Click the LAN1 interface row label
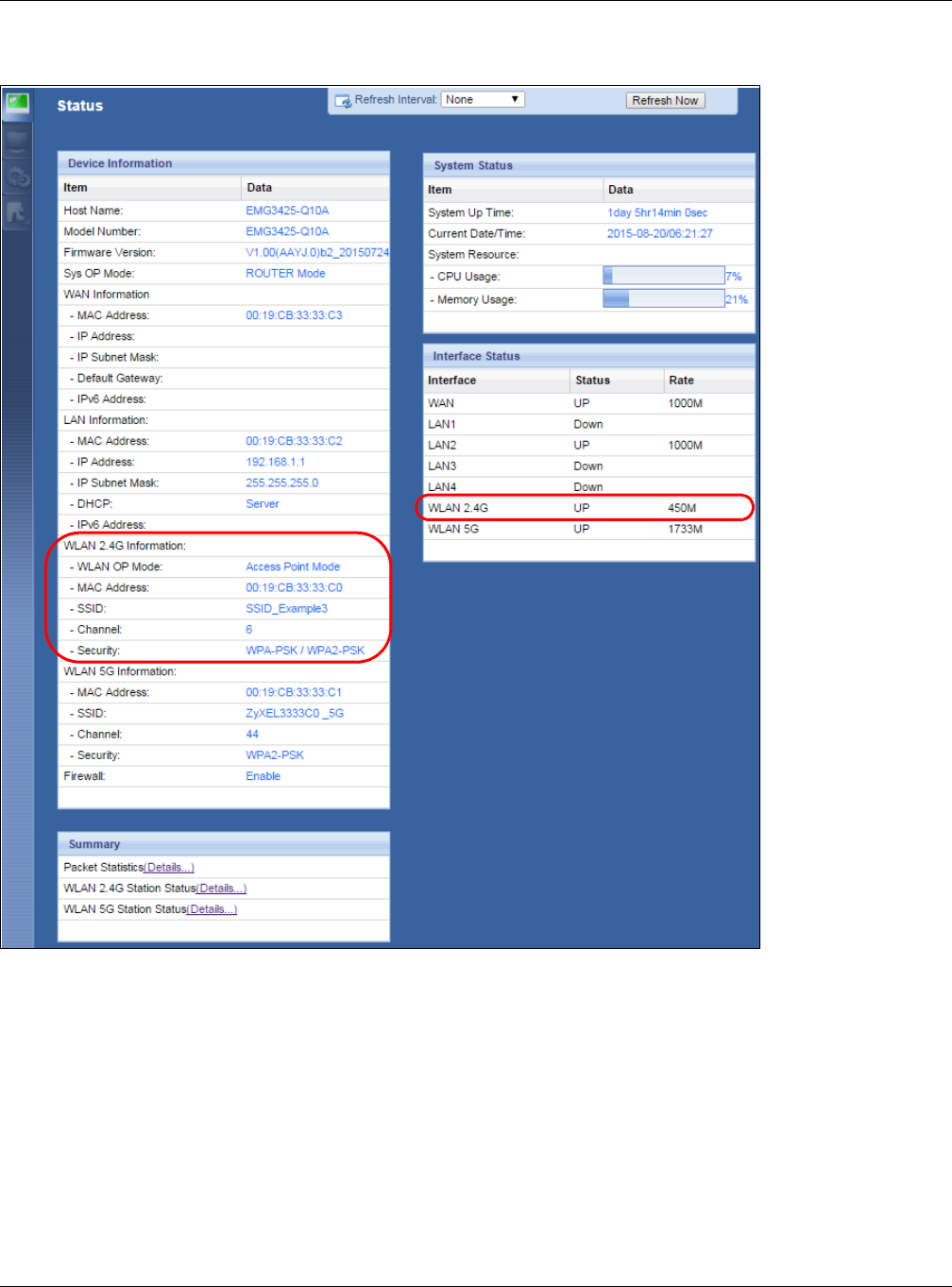The width and height of the screenshot is (952, 1287). [x=442, y=424]
